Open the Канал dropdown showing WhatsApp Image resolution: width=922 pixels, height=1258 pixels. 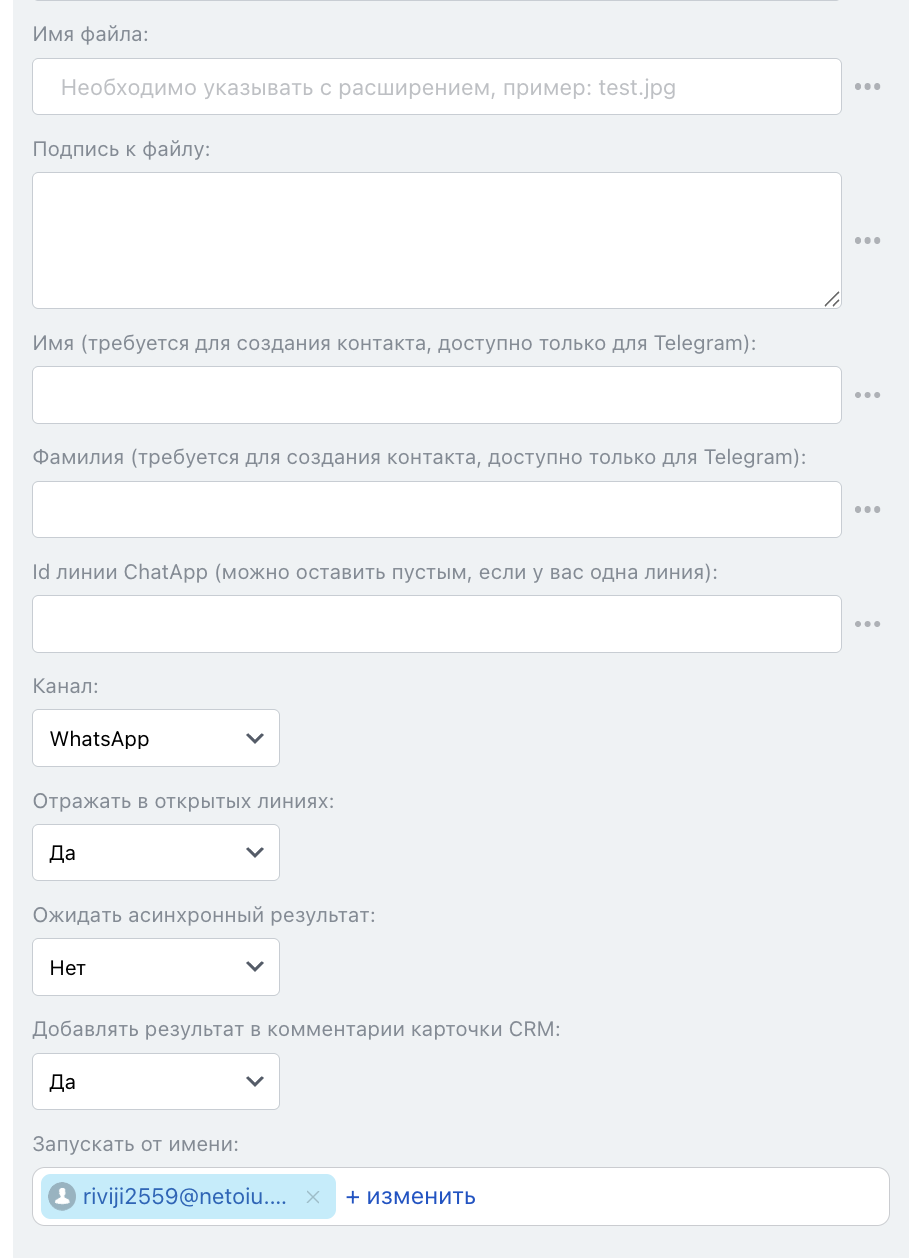(156, 739)
